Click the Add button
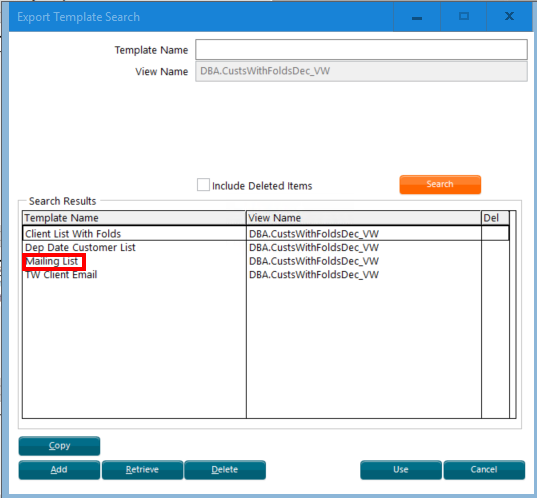The height and width of the screenshot is (498, 537). [x=59, y=470]
